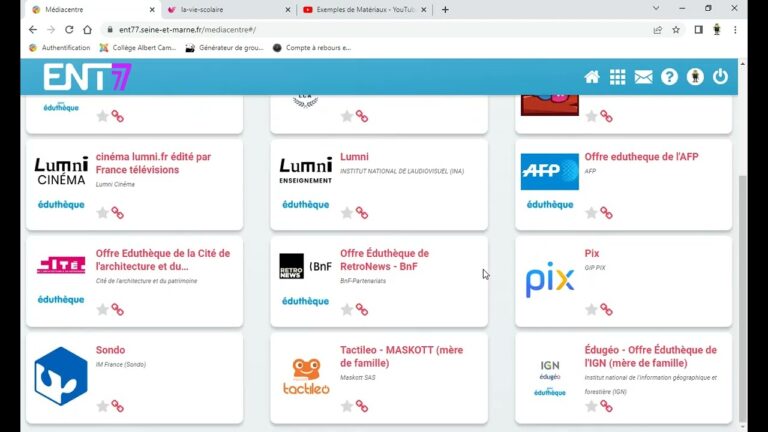Favorite the Sondo resource star
The height and width of the screenshot is (432, 768).
(102, 406)
